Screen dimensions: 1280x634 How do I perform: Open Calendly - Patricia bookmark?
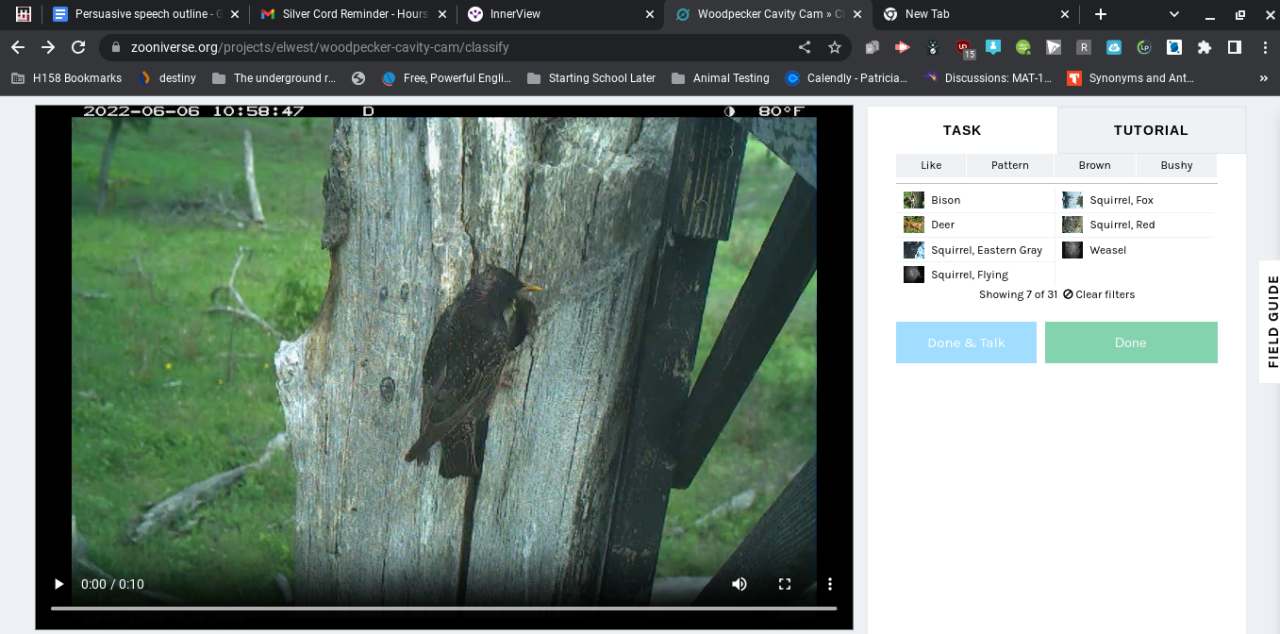pos(846,78)
